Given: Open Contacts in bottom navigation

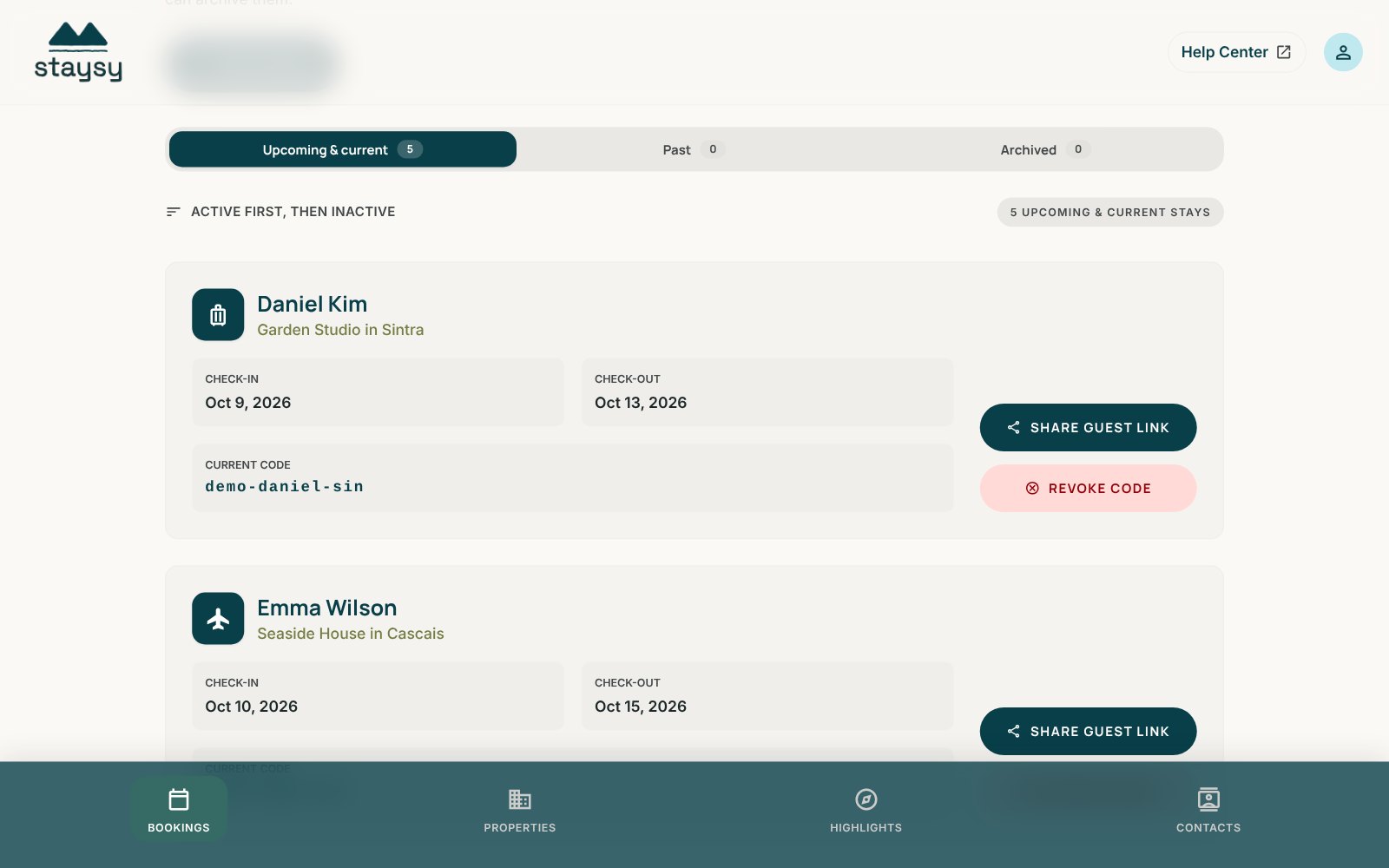Looking at the screenshot, I should coord(1208,810).
